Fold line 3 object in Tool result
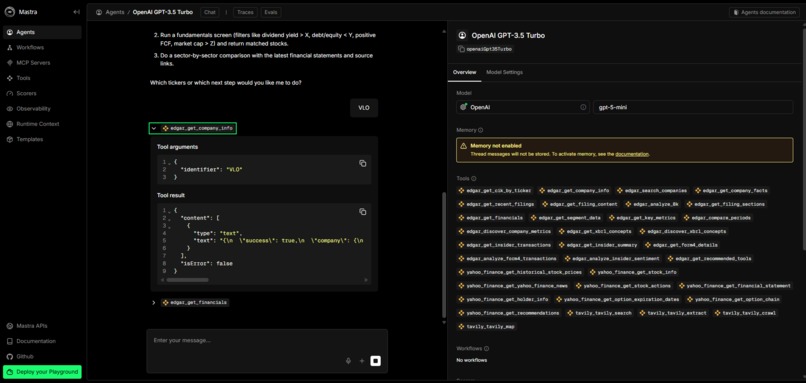The image size is (806, 383). point(169,226)
